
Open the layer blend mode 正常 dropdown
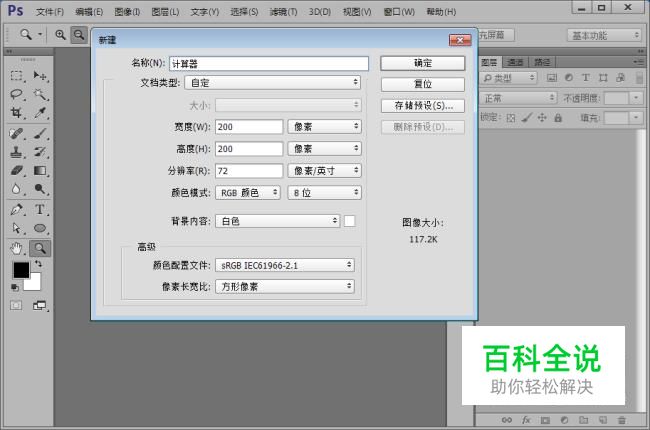[518, 98]
